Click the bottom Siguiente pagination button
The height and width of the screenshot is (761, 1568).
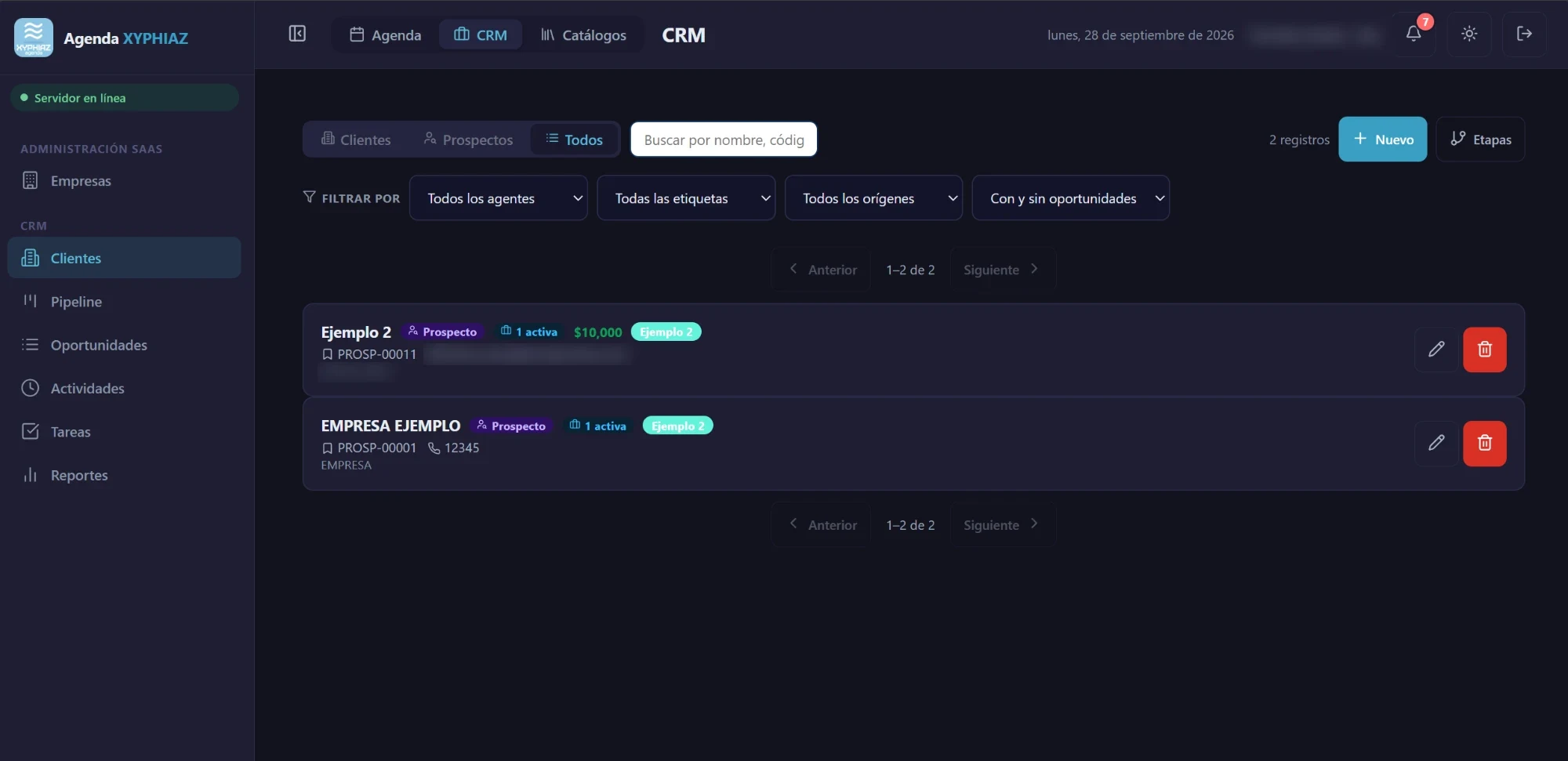1002,525
